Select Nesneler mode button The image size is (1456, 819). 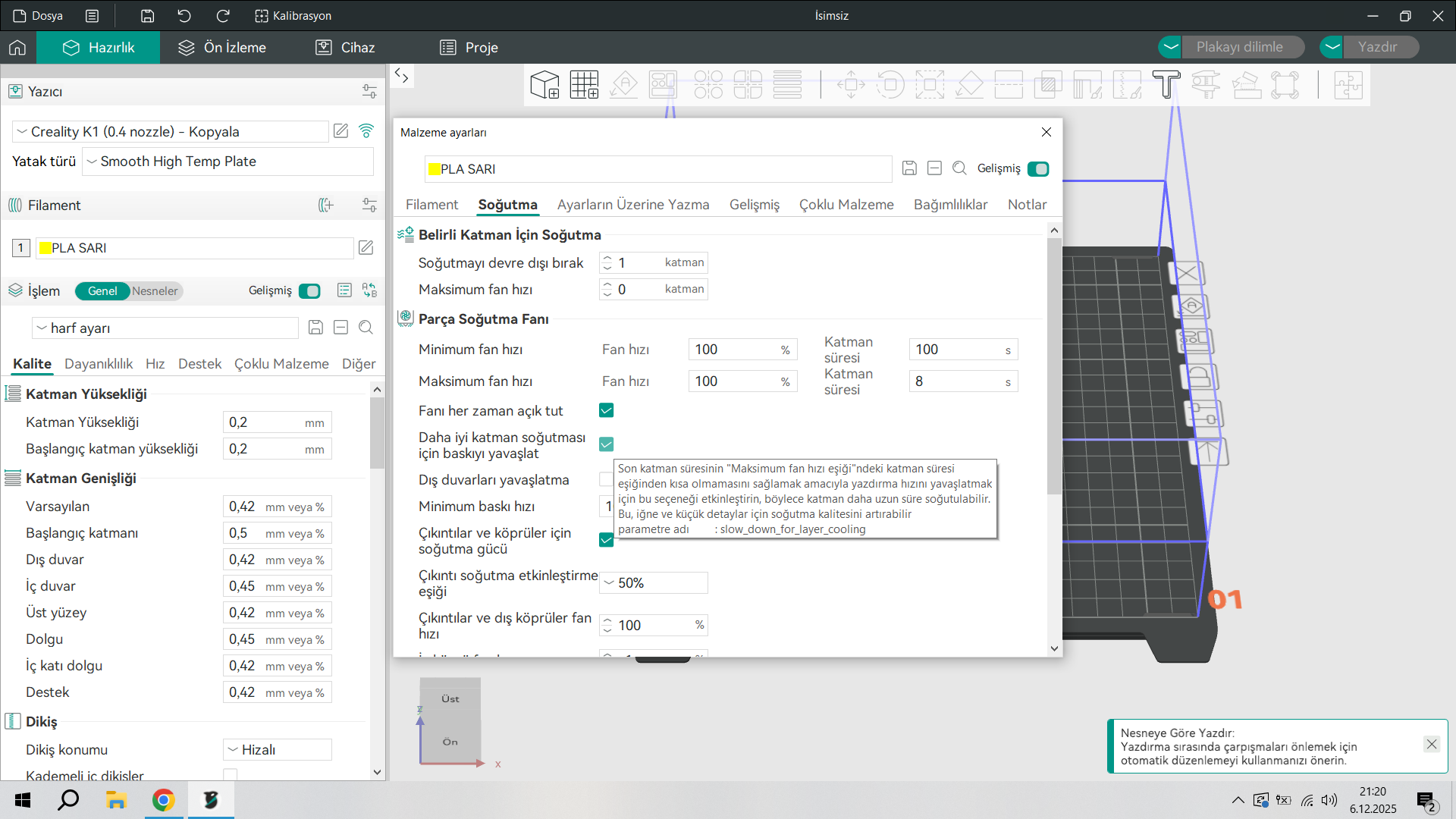pos(155,291)
